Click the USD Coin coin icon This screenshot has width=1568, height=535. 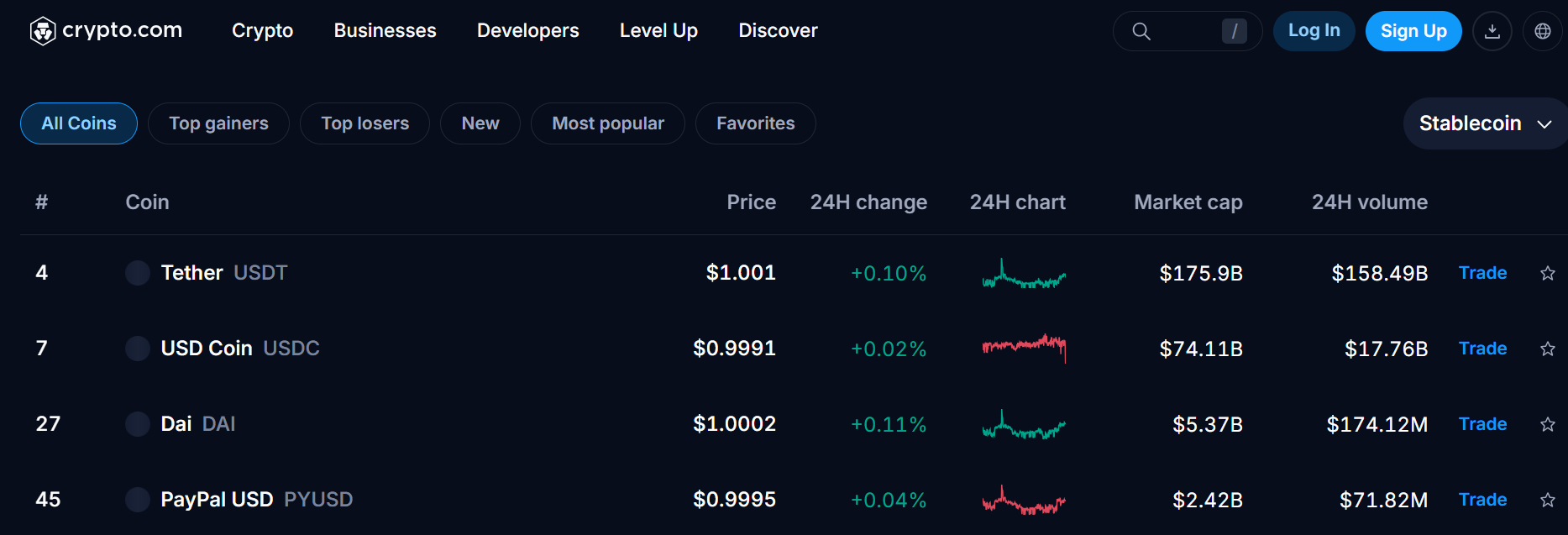tap(138, 349)
